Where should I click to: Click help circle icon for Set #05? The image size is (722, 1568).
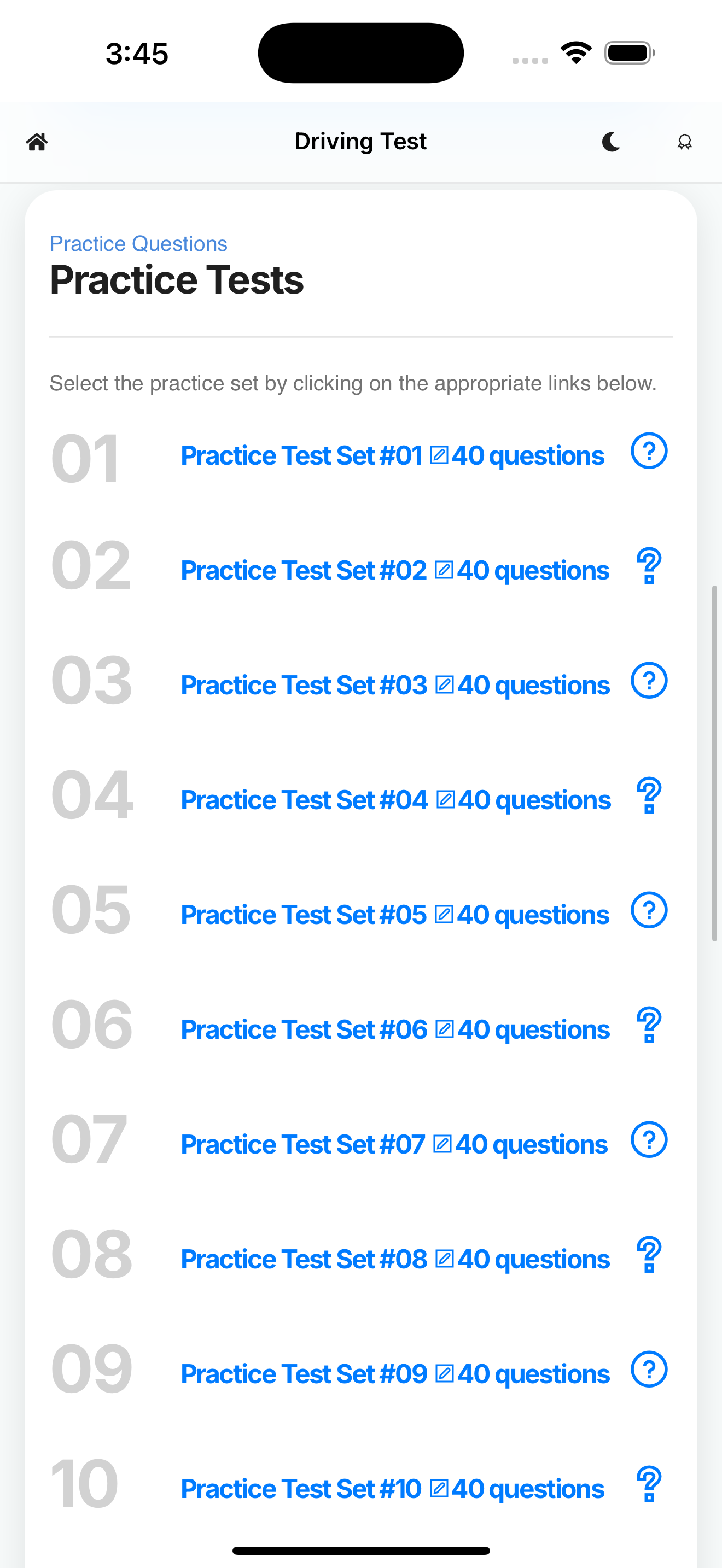(649, 911)
